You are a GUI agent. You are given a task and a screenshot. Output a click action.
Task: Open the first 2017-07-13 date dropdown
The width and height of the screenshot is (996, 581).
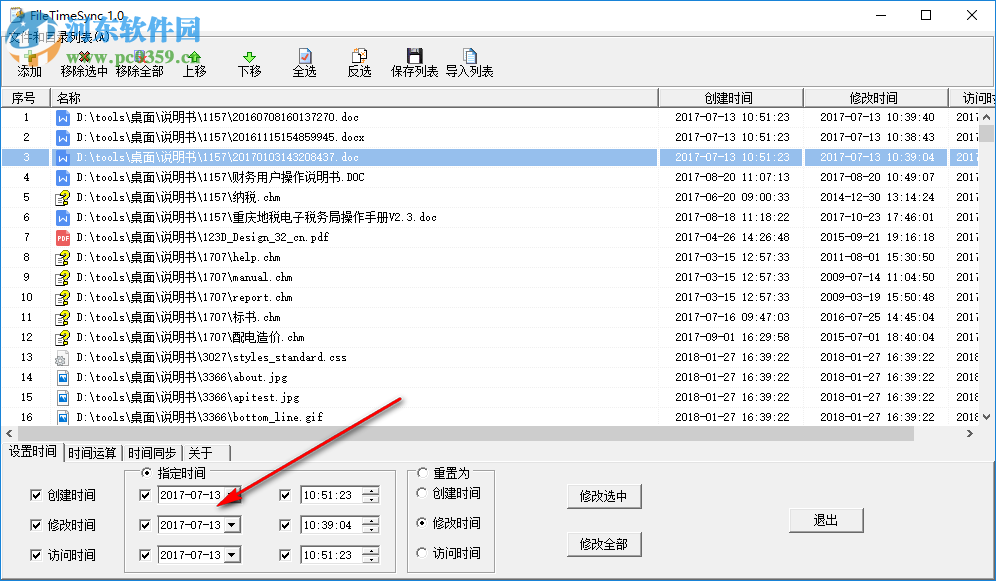pyautogui.click(x=234, y=494)
